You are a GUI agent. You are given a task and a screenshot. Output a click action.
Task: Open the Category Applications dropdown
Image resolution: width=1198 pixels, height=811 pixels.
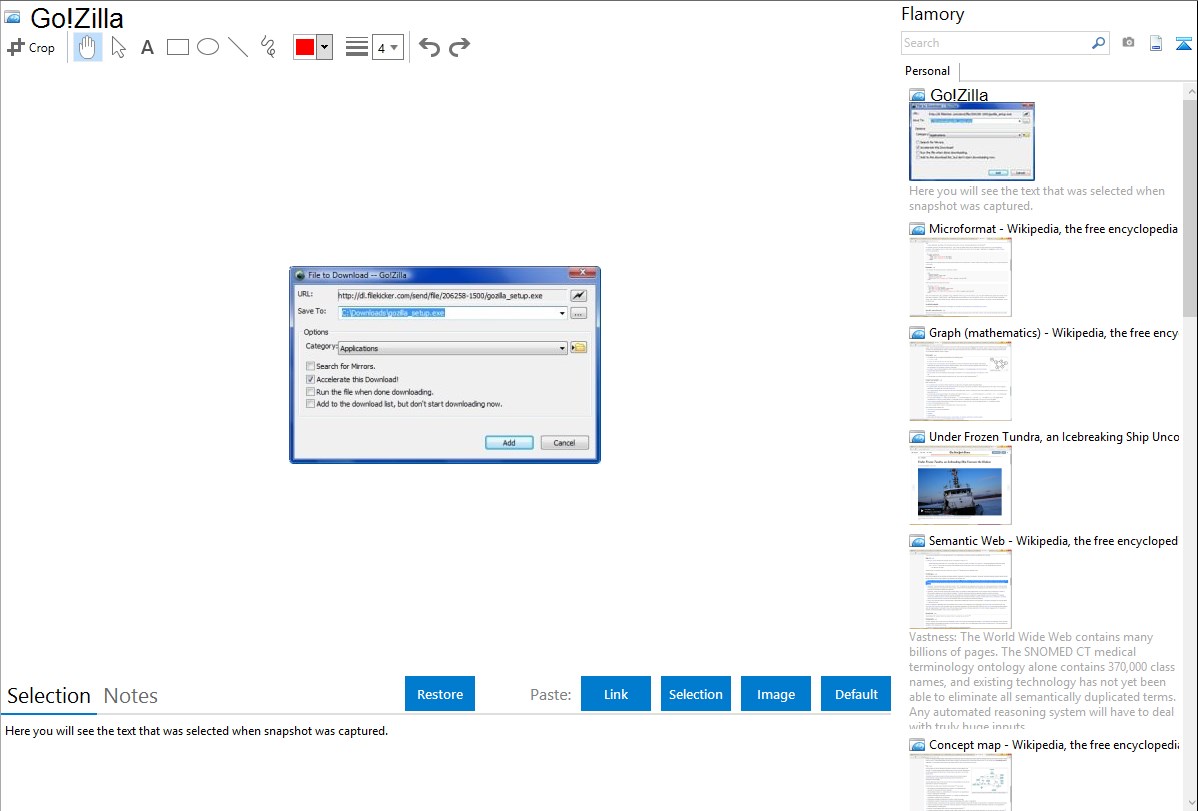[452, 348]
